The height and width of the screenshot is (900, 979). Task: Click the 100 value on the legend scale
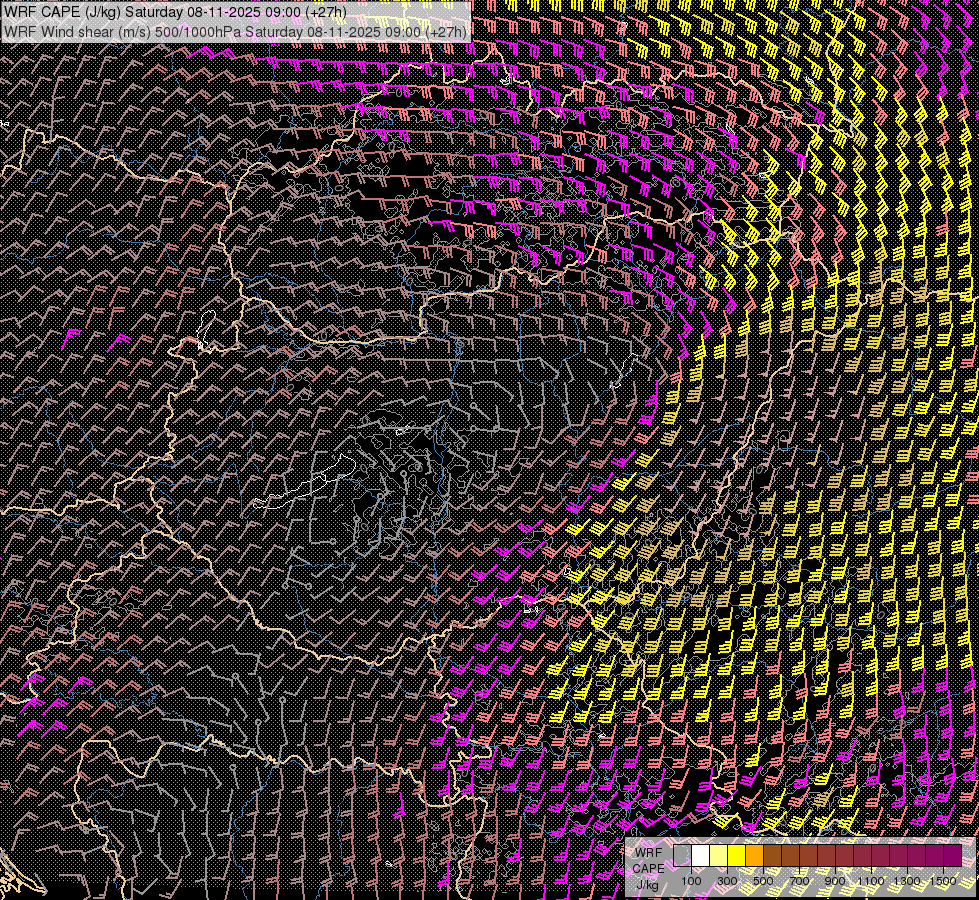click(691, 881)
